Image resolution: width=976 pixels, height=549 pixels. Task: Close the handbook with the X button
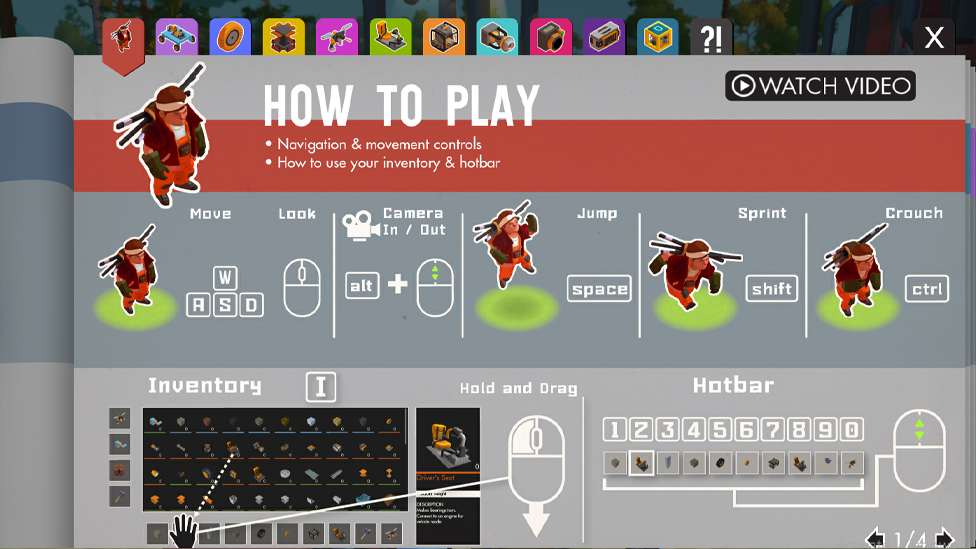pyautogui.click(x=934, y=37)
